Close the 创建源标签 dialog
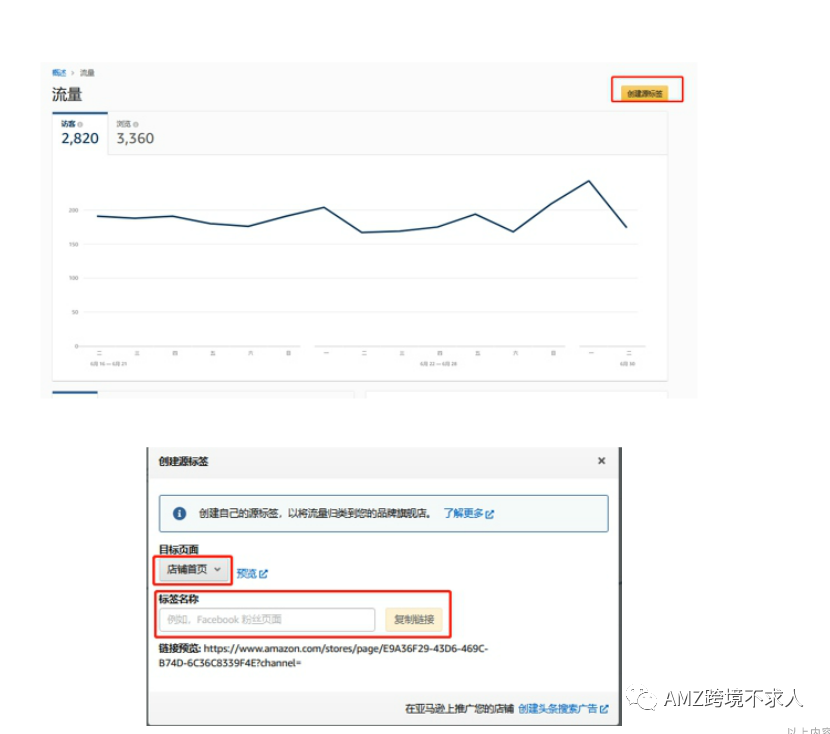This screenshot has height=734, width=830. [x=601, y=461]
